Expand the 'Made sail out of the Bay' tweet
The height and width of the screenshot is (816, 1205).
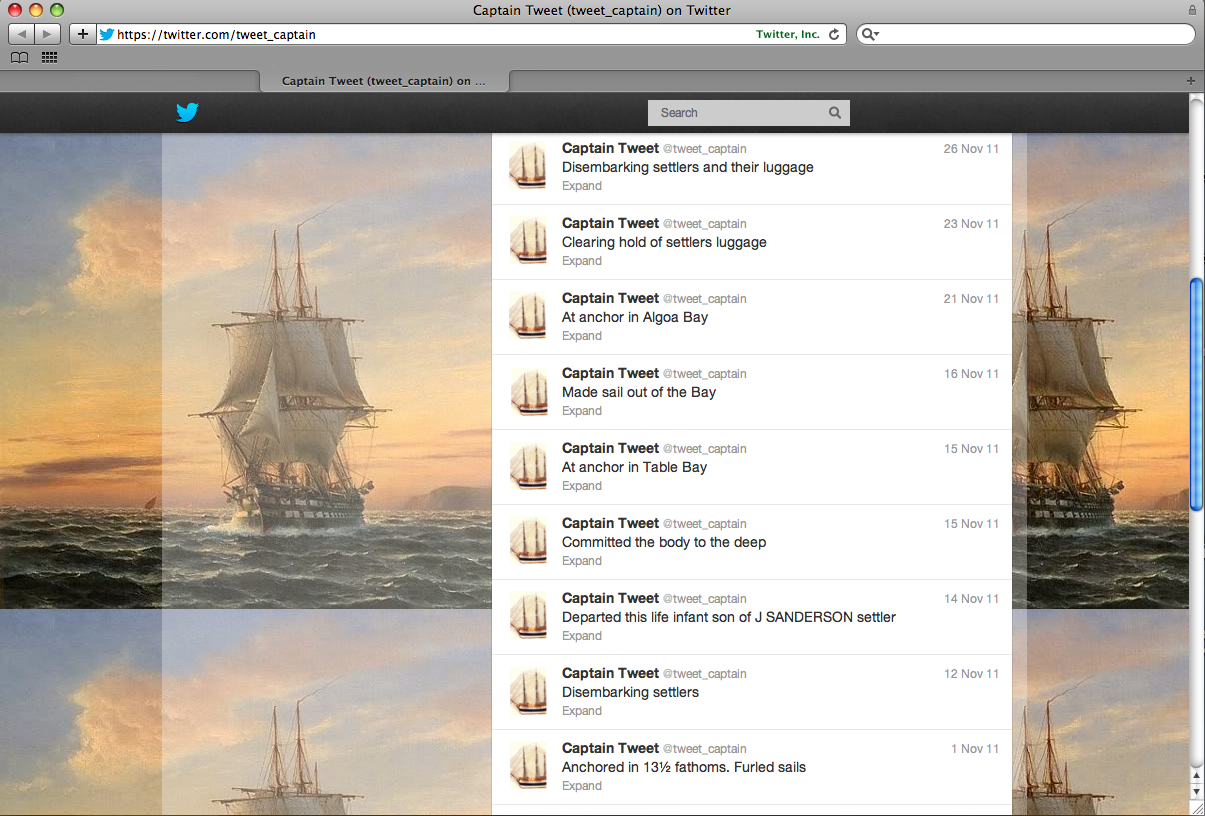click(582, 411)
